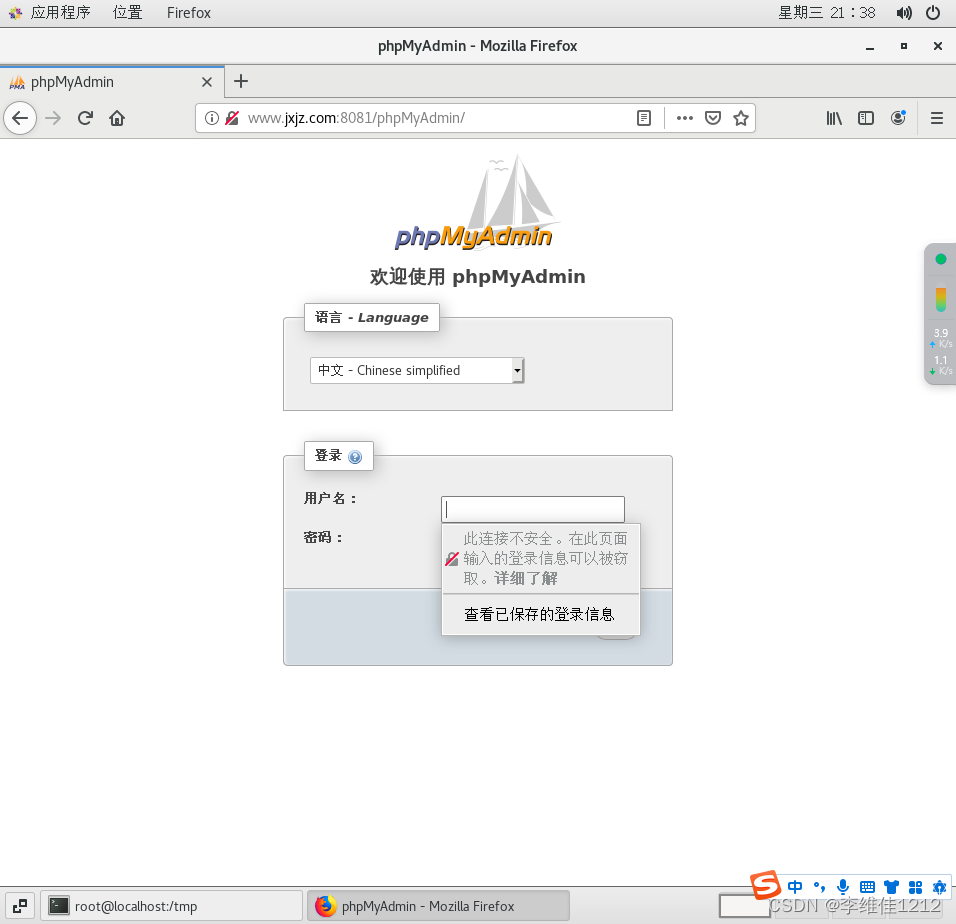This screenshot has height=924, width=956.
Task: Open the 位置 menu
Action: [x=127, y=13]
